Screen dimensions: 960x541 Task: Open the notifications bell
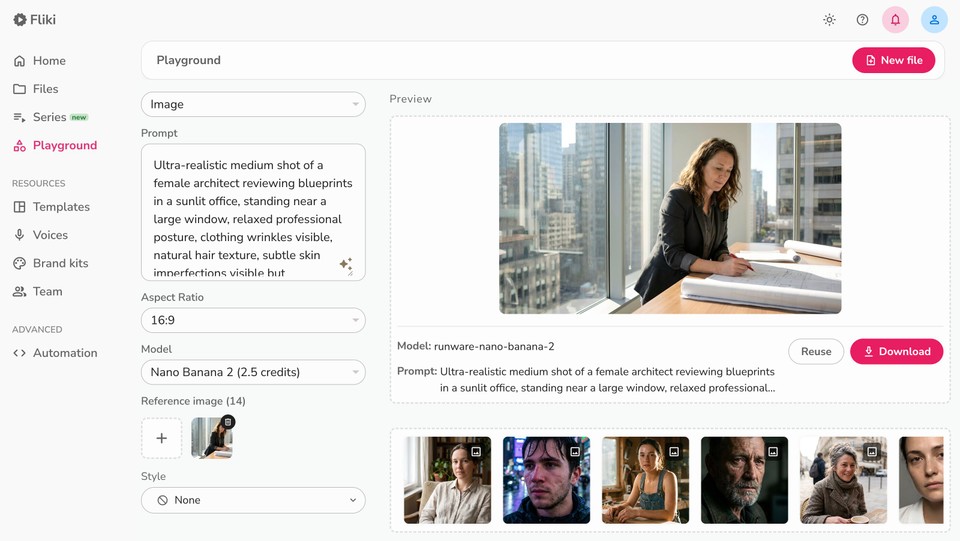coord(895,19)
